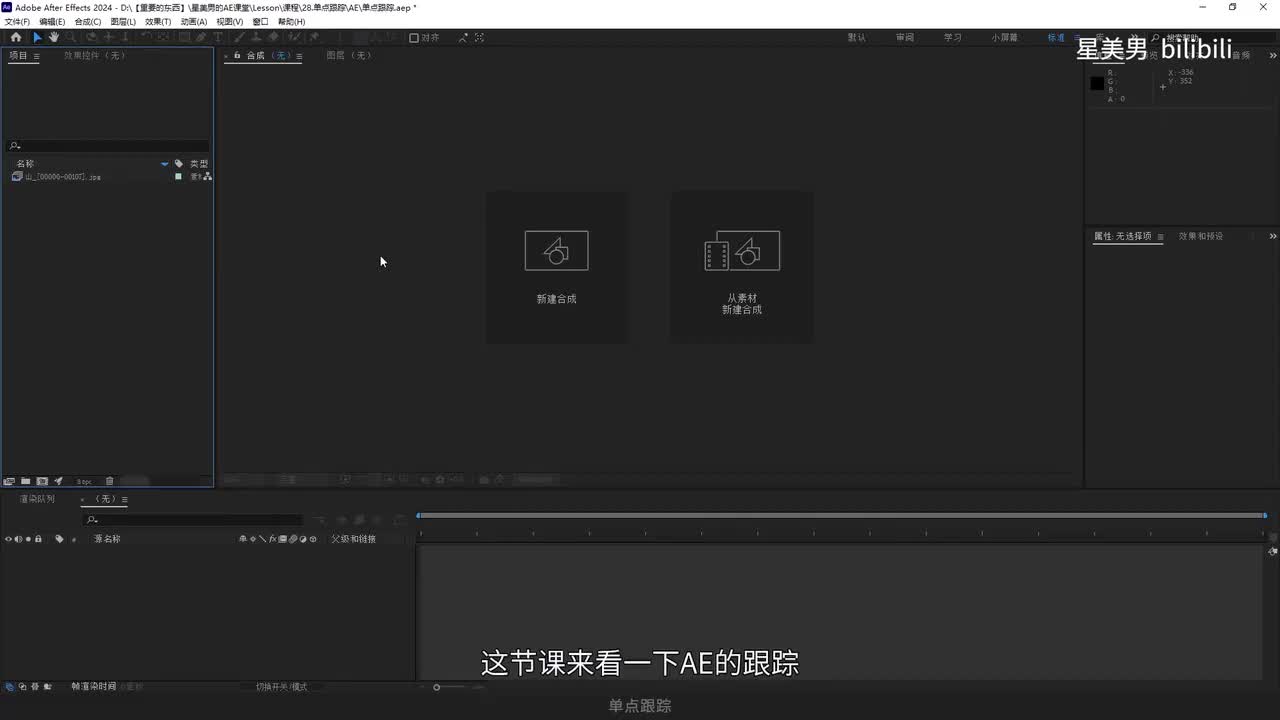Click the label tag column header

click(x=59, y=539)
